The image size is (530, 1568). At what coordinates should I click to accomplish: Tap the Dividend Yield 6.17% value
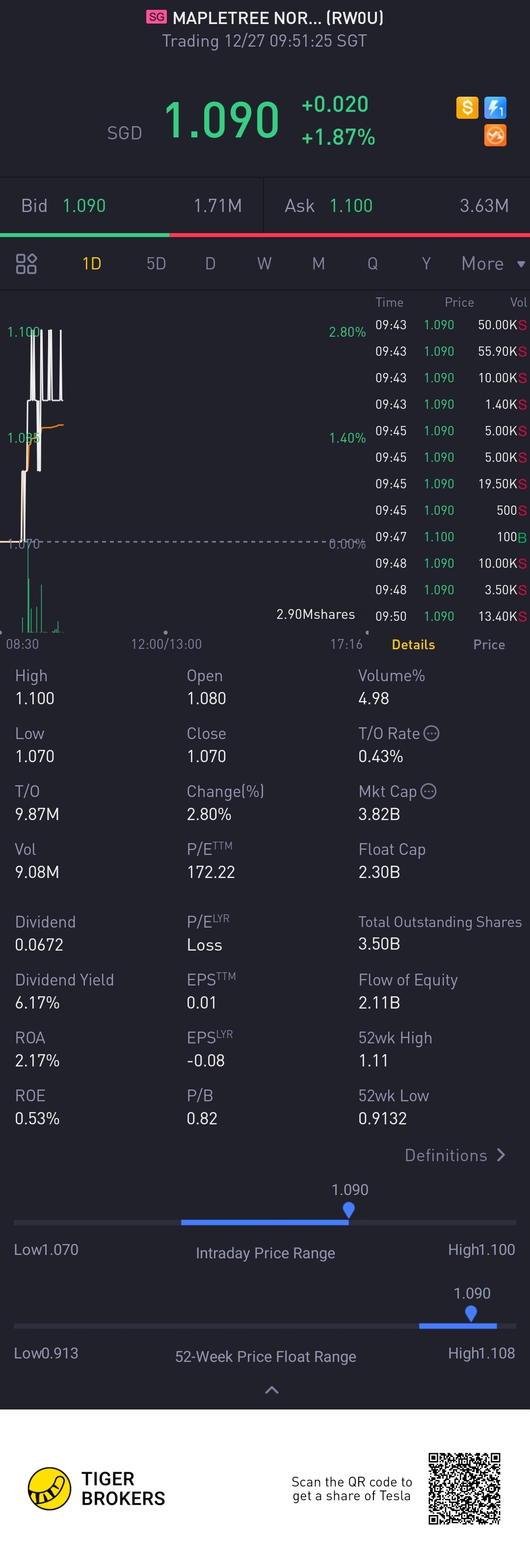point(37,1003)
